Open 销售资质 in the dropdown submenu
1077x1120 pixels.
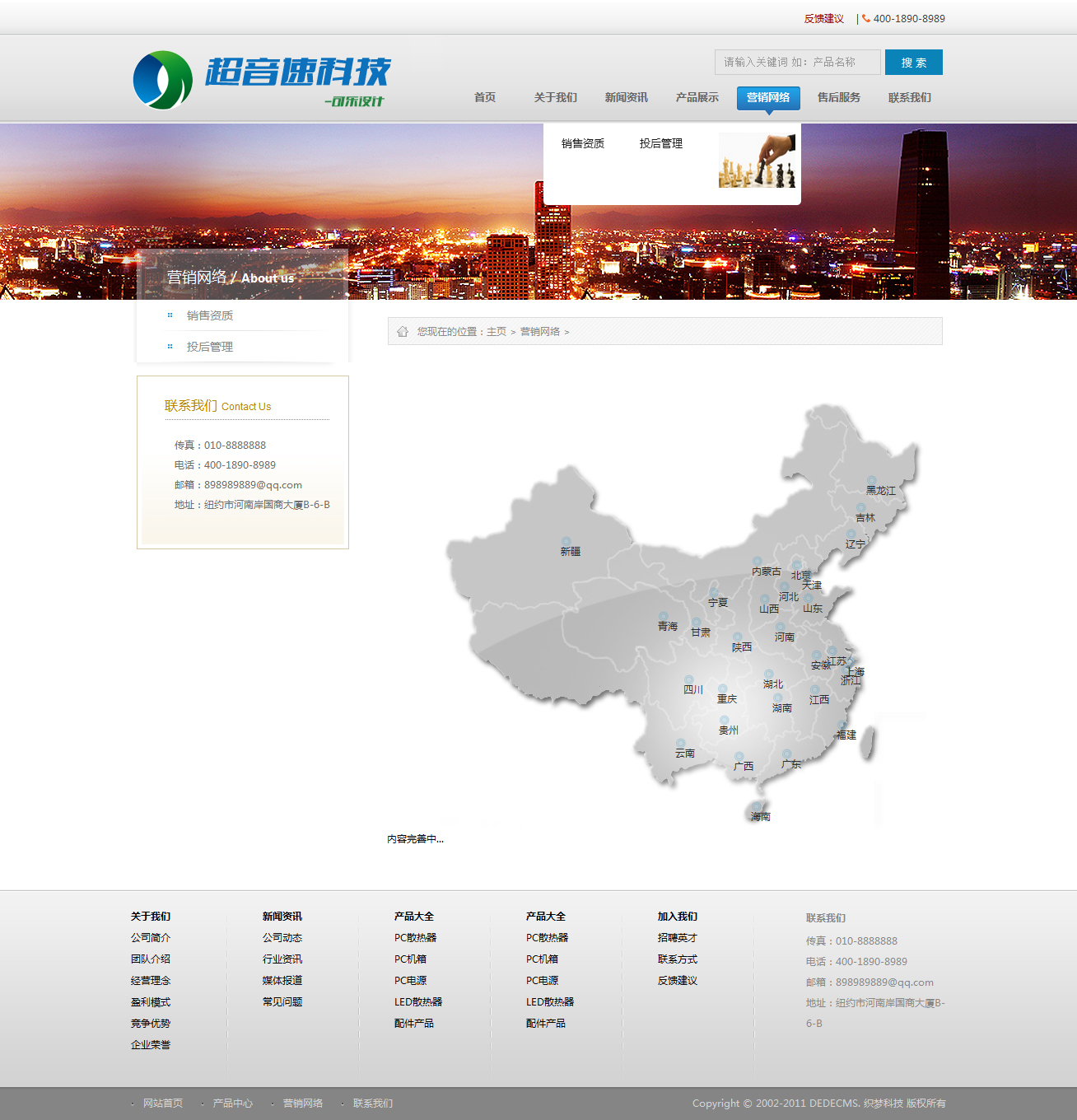[x=583, y=143]
